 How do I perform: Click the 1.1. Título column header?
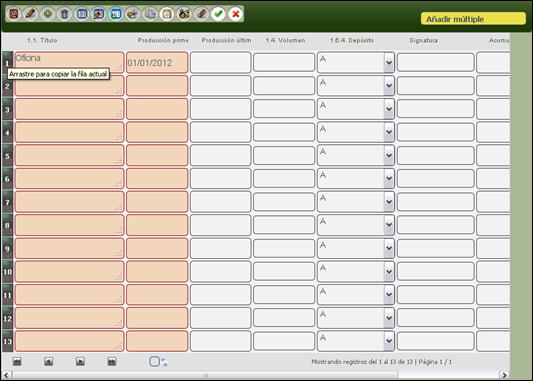[x=42, y=40]
